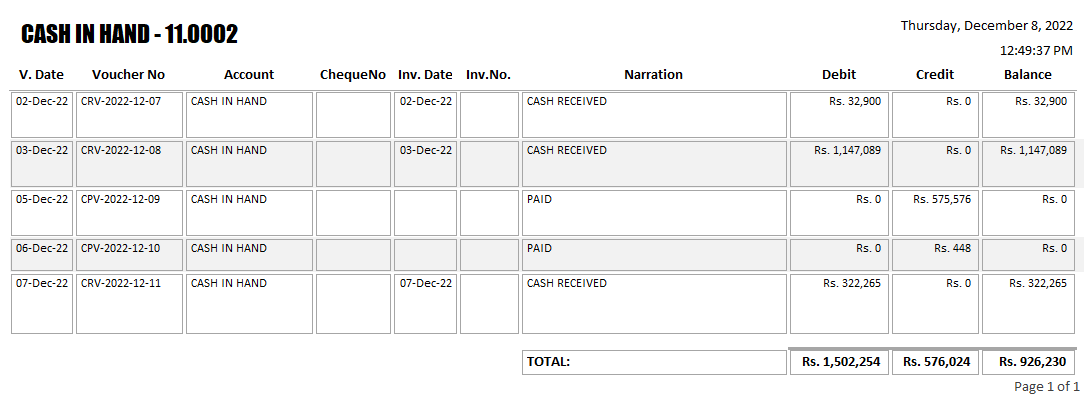Click voucher number CRV-2022-12-11
Image resolution: width=1089 pixels, height=404 pixels.
click(x=120, y=283)
